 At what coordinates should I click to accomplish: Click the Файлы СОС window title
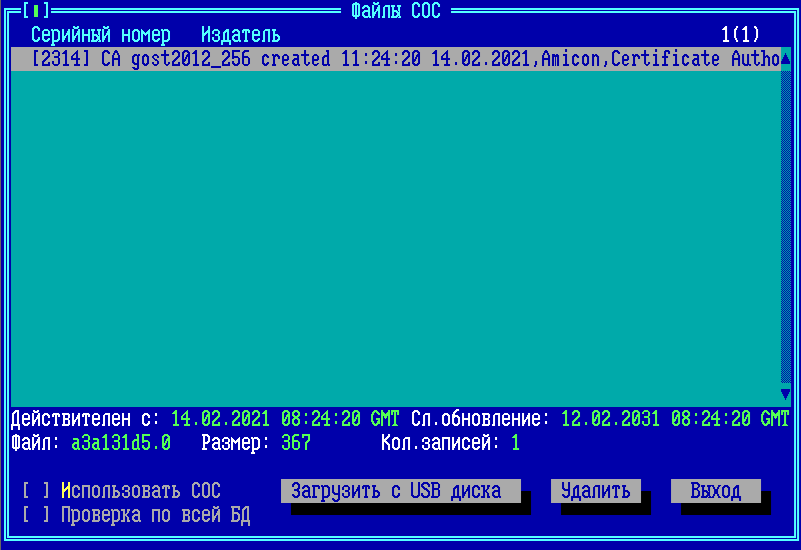click(x=396, y=11)
